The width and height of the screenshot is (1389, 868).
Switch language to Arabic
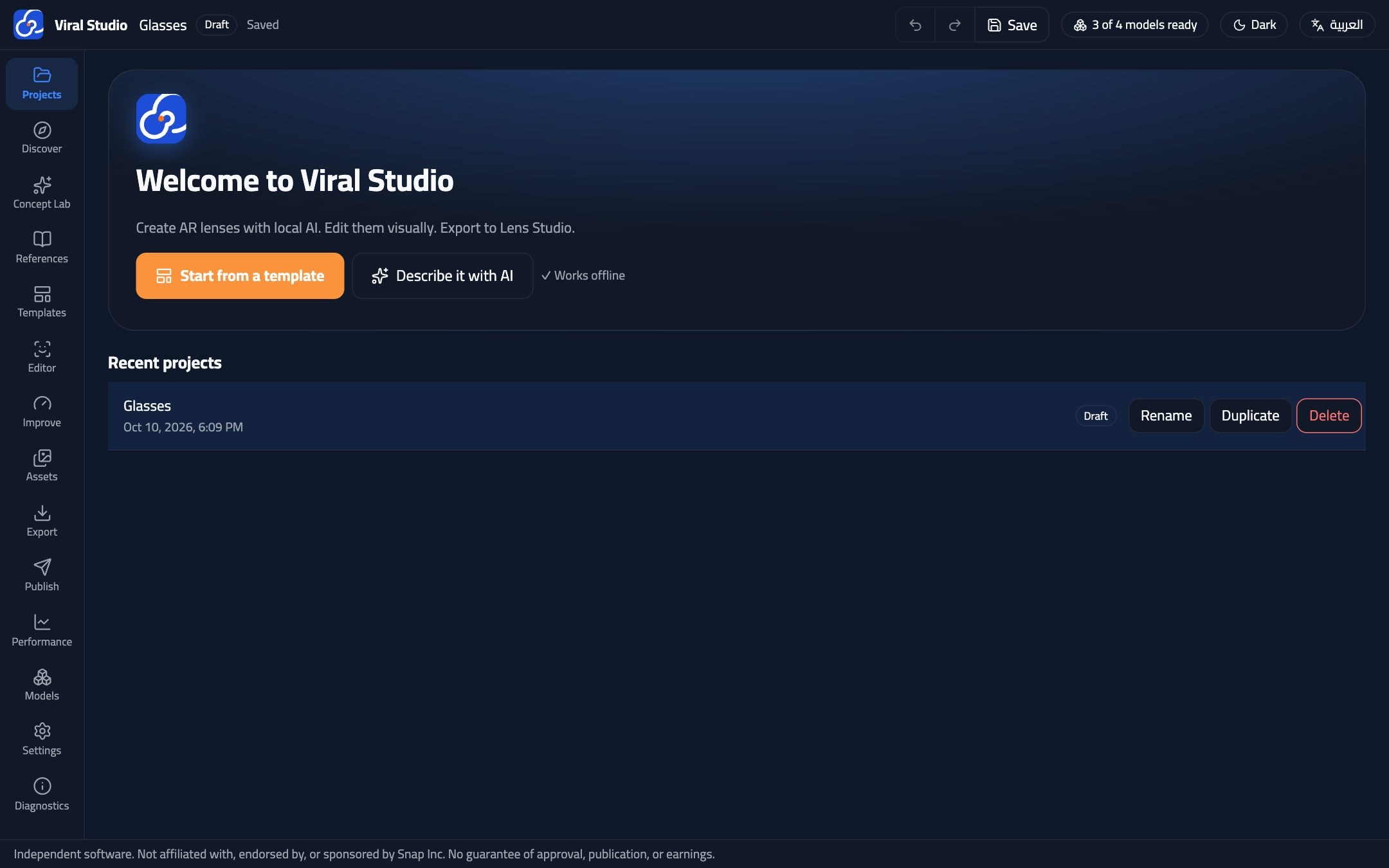pyautogui.click(x=1337, y=25)
